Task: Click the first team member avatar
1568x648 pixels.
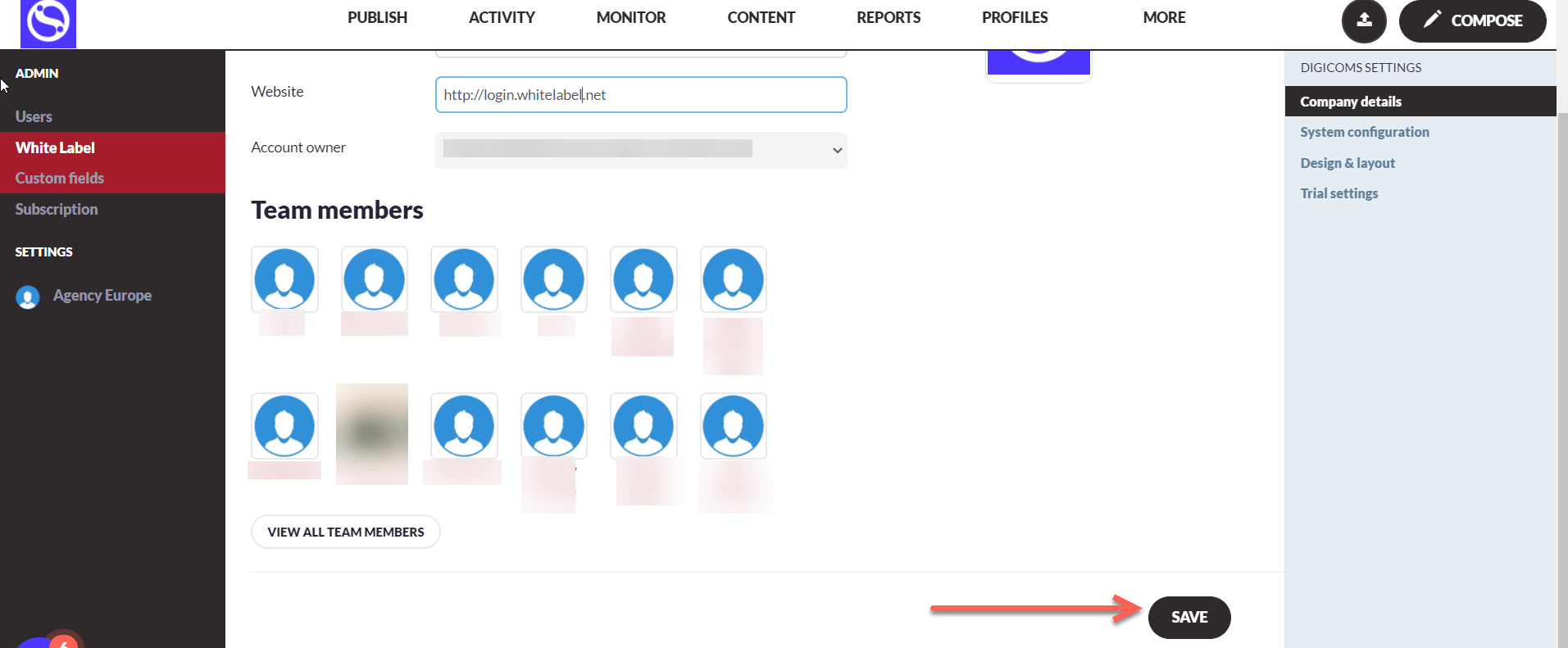Action: (x=284, y=279)
